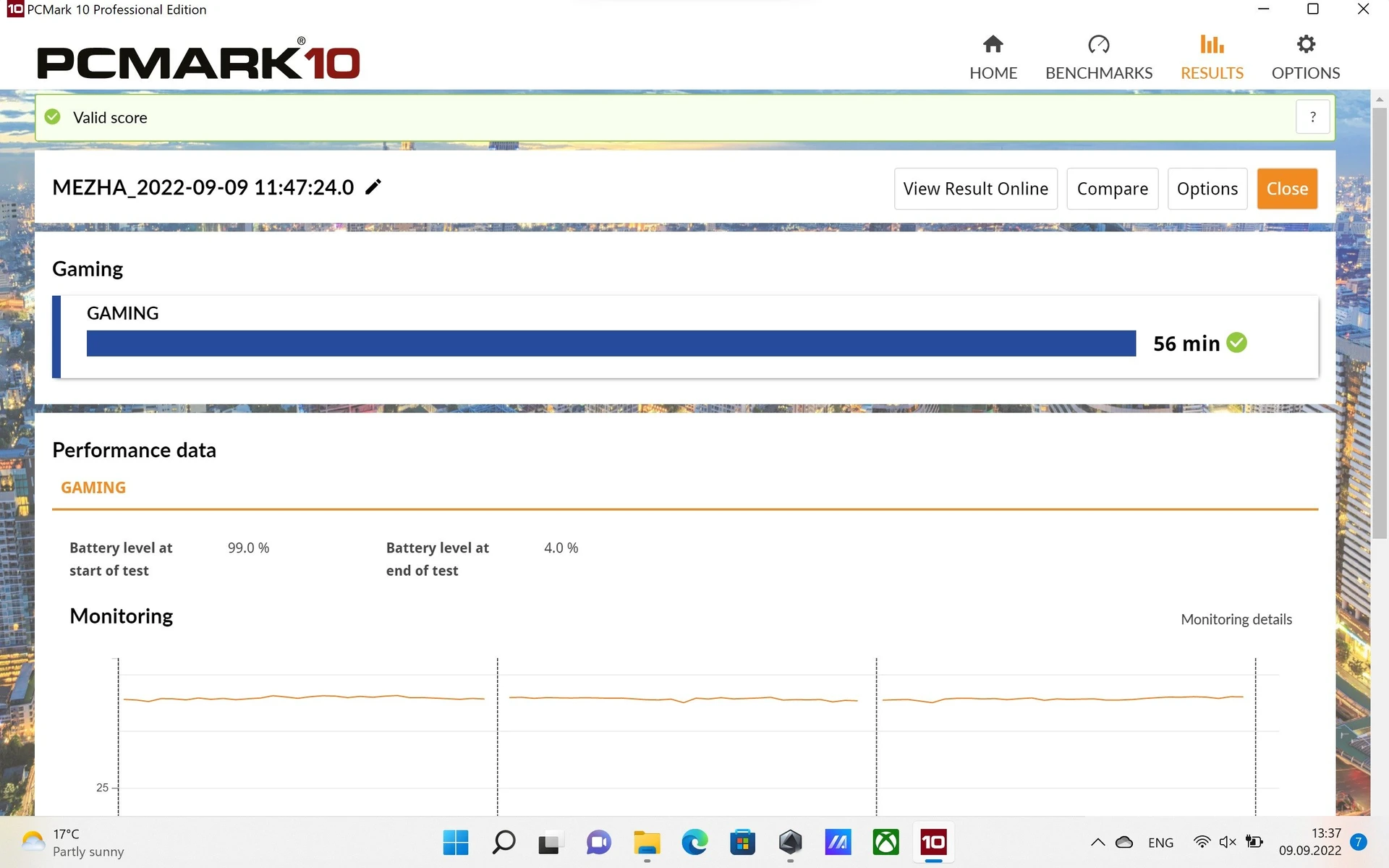This screenshot has width=1389, height=868.
Task: Select result title MEZHA_2022-09-09 11:47:24.0
Action: 203,187
